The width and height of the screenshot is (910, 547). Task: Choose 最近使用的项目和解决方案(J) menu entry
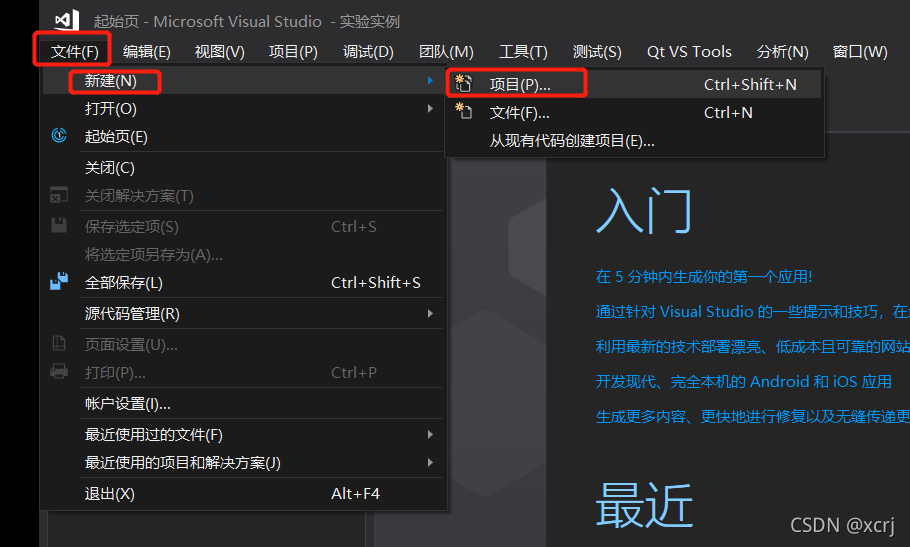coord(241,462)
